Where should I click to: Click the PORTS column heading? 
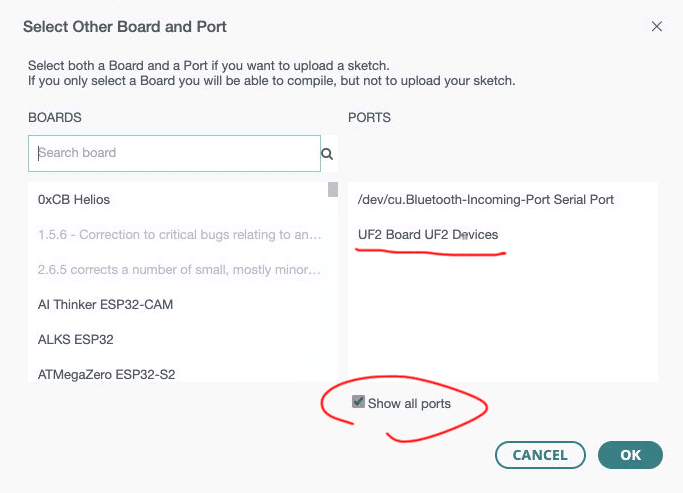tap(369, 118)
